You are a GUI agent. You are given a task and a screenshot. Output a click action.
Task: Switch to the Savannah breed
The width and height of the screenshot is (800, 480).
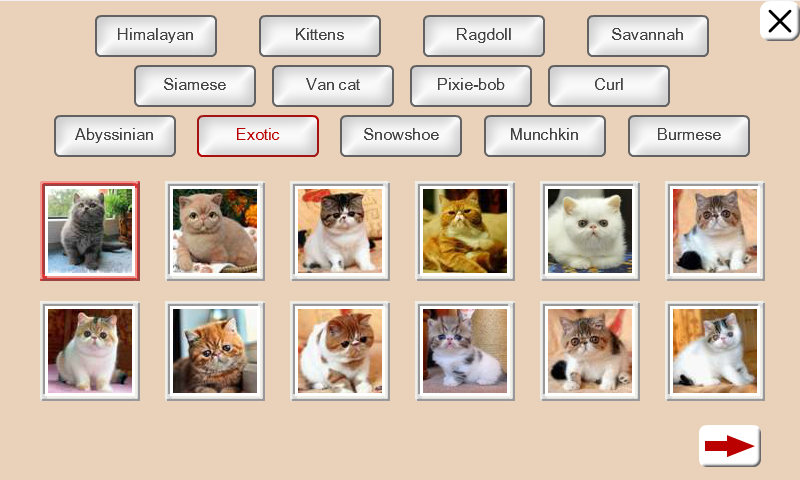pyautogui.click(x=647, y=35)
